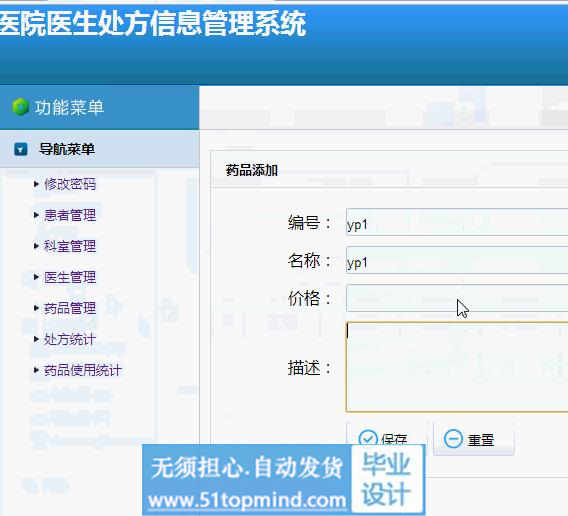Click the www.51topmind.com link banner
The height and width of the screenshot is (516, 568).
point(247,500)
